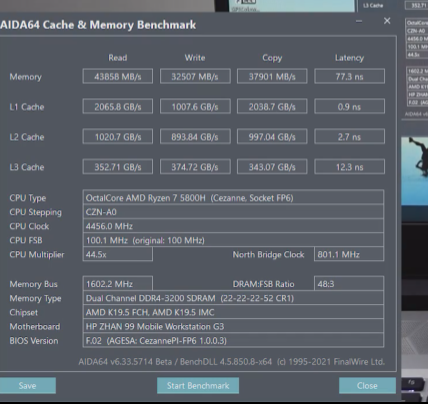The image size is (428, 404).
Task: Select L1 Cache Write 1007.6 GB/s
Action: (195, 106)
